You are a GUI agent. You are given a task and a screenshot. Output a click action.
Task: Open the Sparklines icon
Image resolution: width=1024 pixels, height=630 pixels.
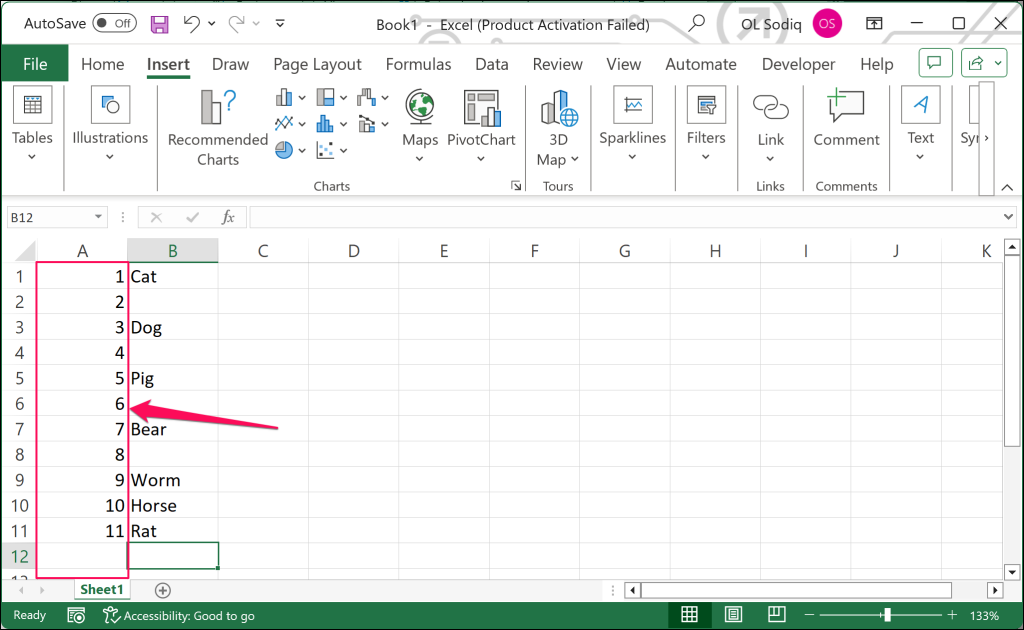pyautogui.click(x=633, y=104)
